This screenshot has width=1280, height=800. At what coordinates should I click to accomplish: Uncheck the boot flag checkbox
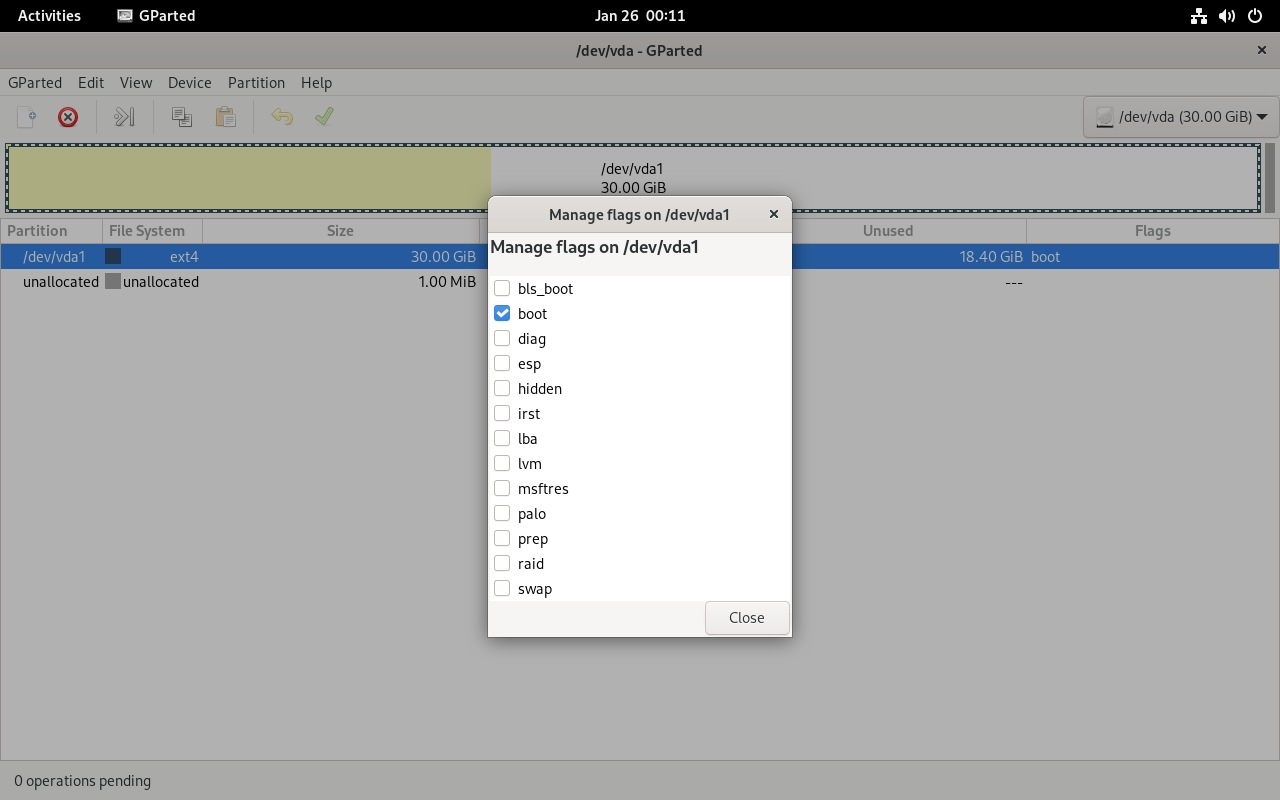pyautogui.click(x=502, y=314)
